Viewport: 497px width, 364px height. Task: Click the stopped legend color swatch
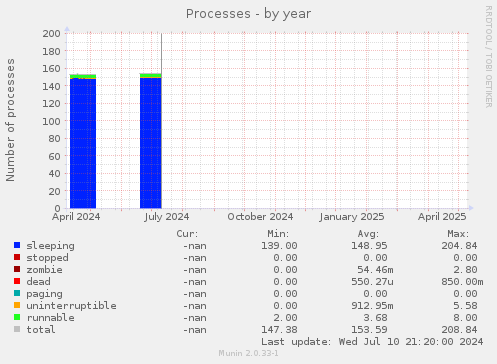[17, 257]
